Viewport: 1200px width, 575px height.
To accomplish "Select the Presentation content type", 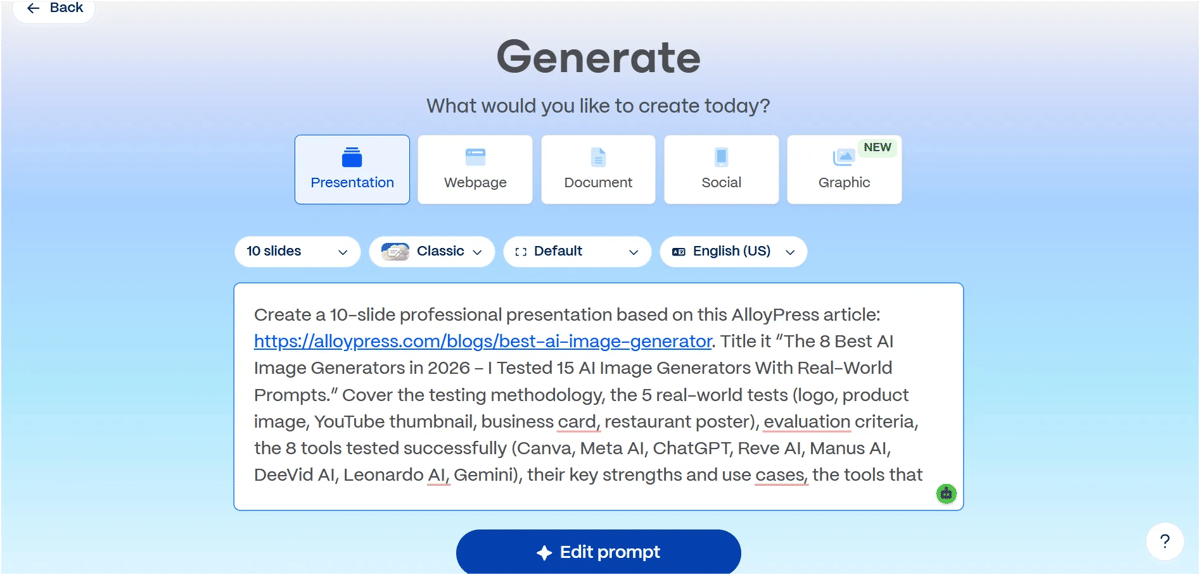I will (x=352, y=170).
